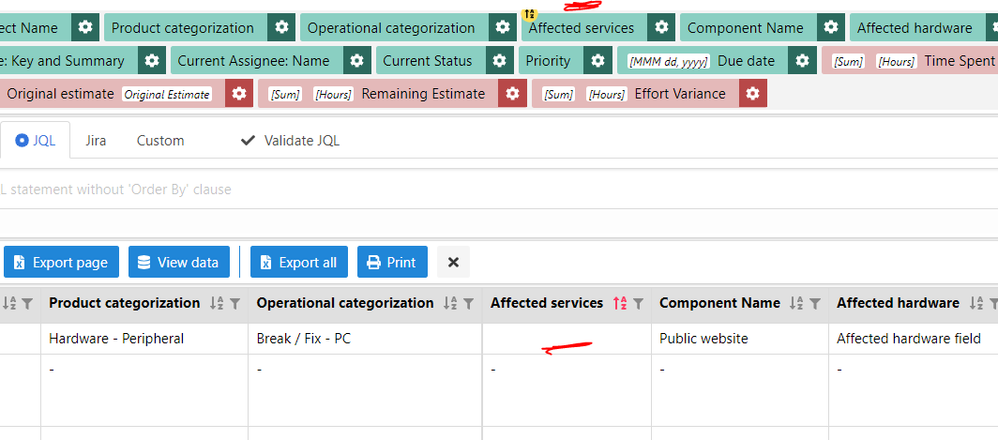Click the Original Estimate italic tag

[x=167, y=94]
